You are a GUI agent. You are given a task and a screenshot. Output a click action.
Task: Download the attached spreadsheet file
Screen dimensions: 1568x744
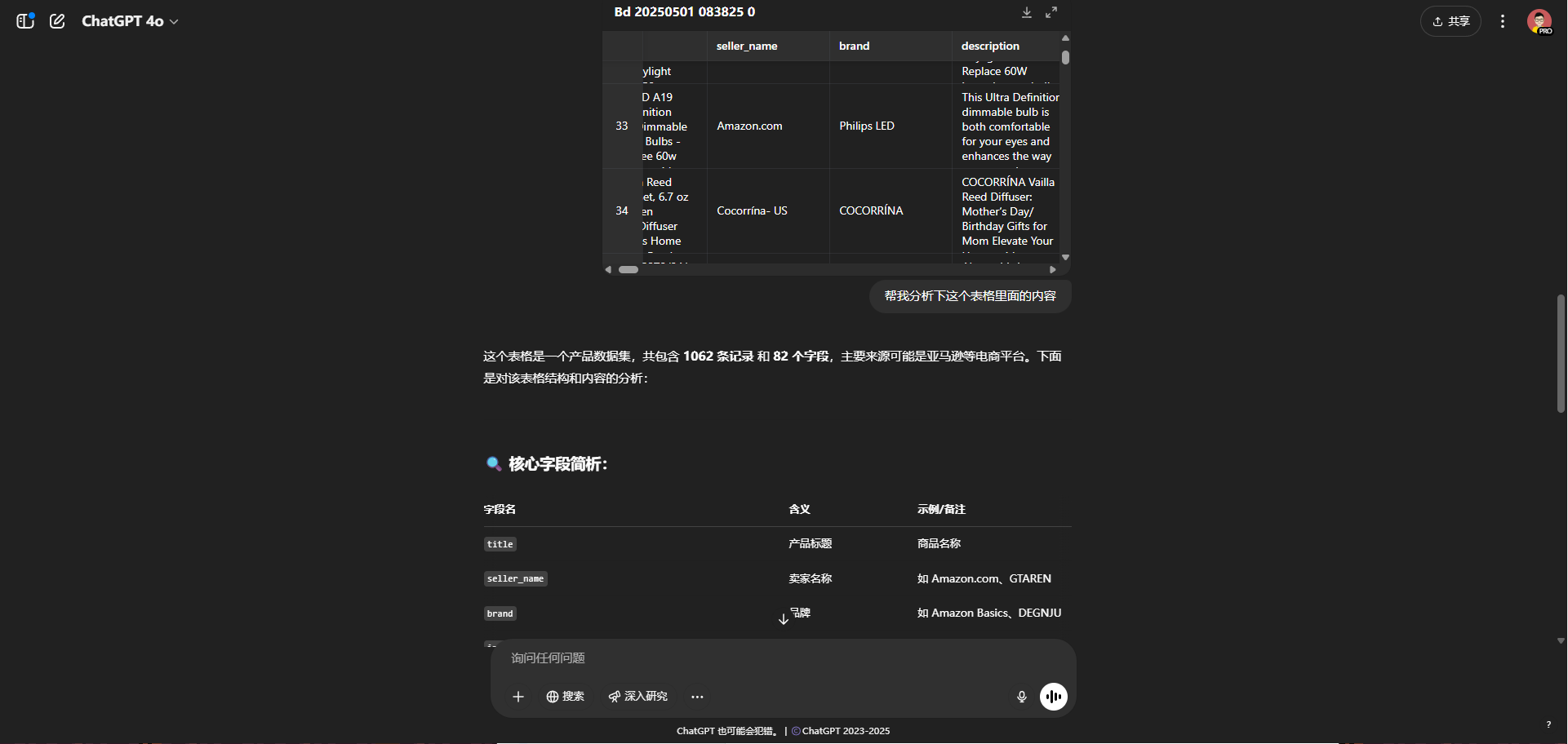coord(1027,12)
